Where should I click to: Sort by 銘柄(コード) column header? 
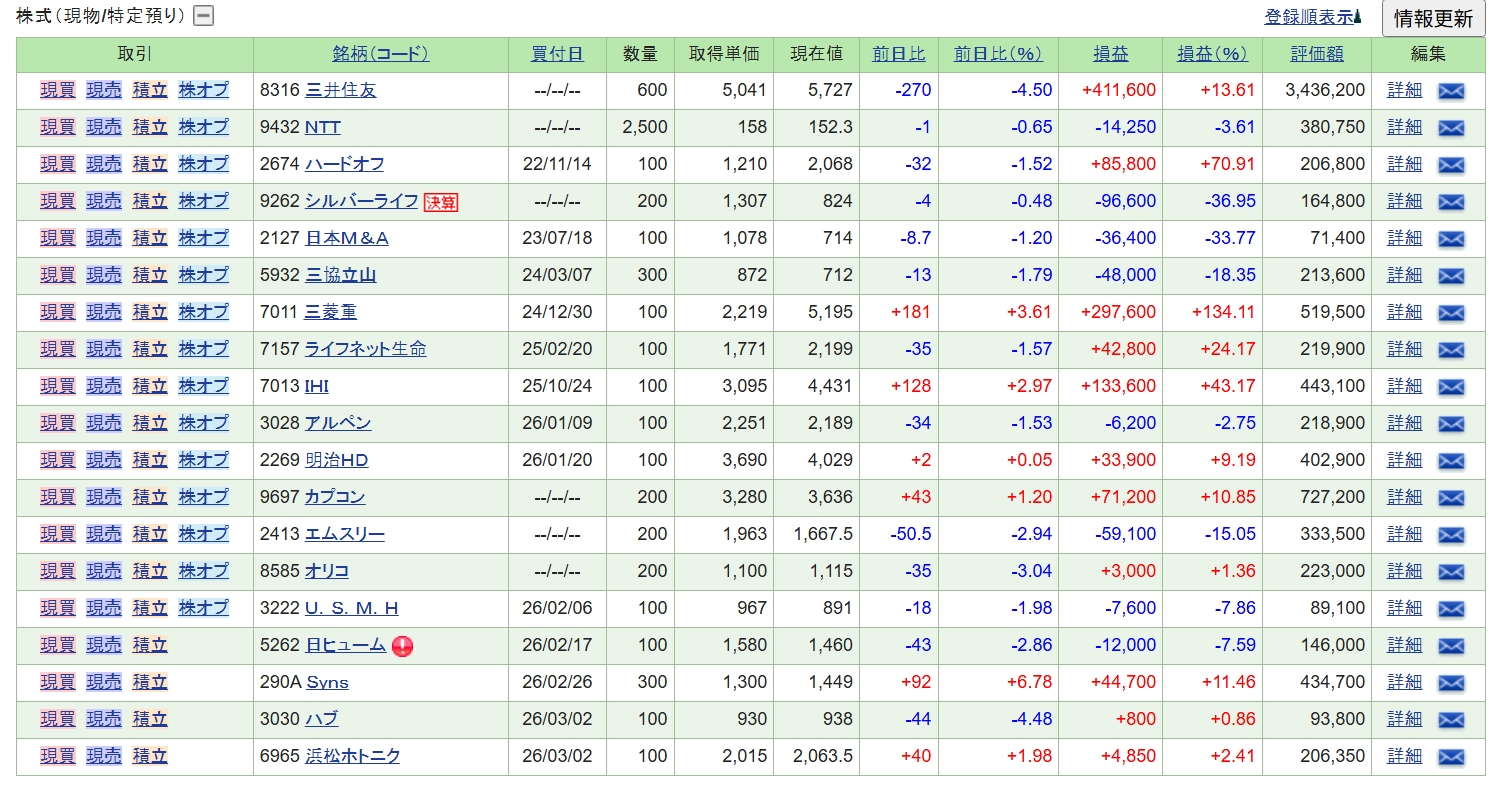tap(380, 54)
